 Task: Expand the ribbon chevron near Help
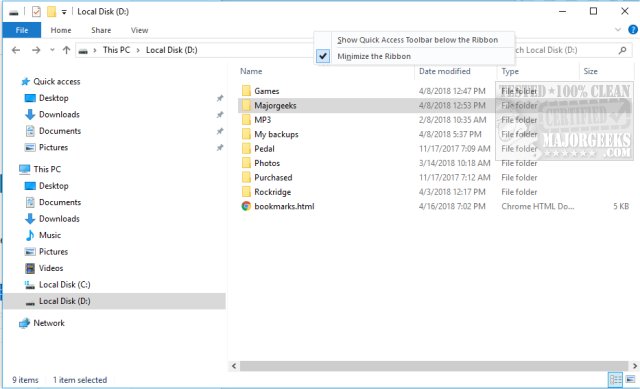(618, 30)
